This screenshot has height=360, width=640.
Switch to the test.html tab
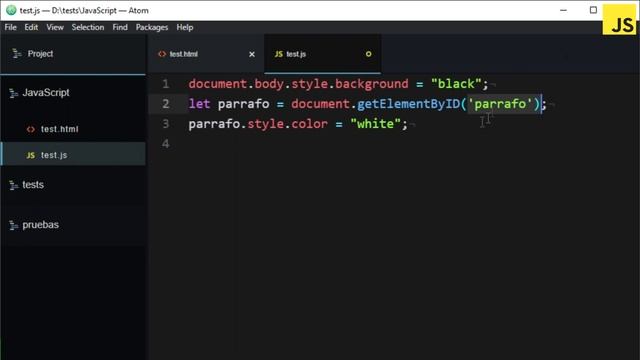point(206,54)
